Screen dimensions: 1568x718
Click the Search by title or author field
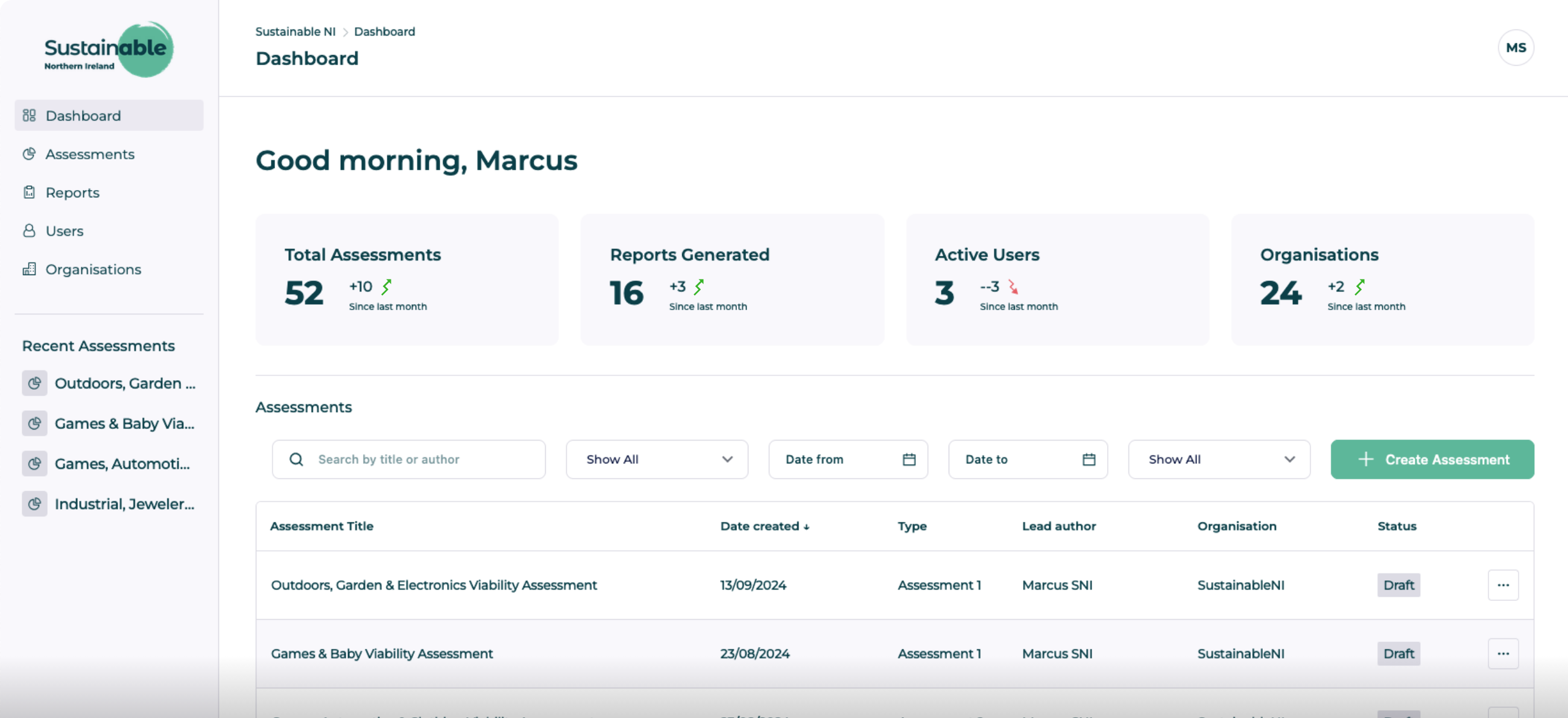[x=420, y=459]
